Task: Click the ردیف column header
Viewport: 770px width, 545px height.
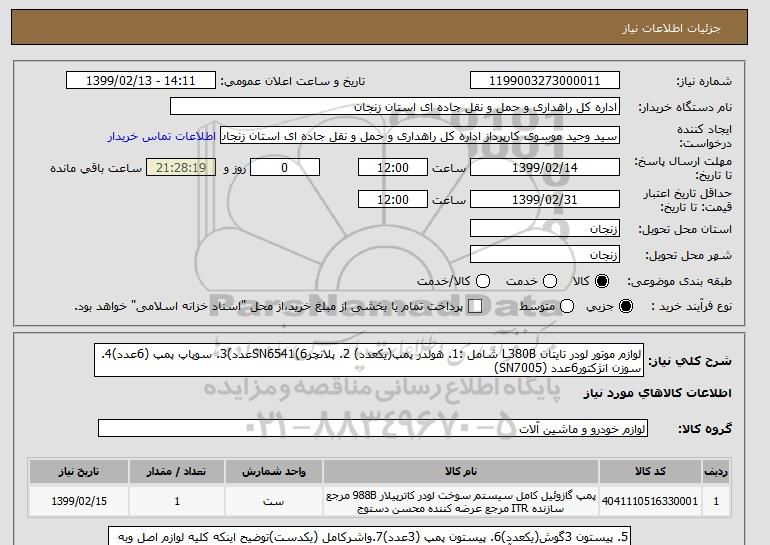Action: click(x=716, y=471)
